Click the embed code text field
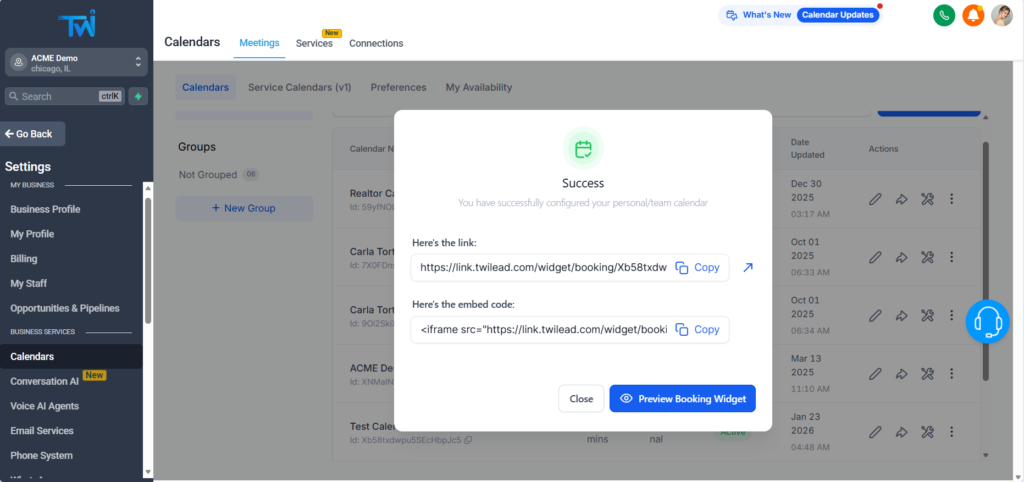This screenshot has height=482, width=1024. (x=543, y=330)
